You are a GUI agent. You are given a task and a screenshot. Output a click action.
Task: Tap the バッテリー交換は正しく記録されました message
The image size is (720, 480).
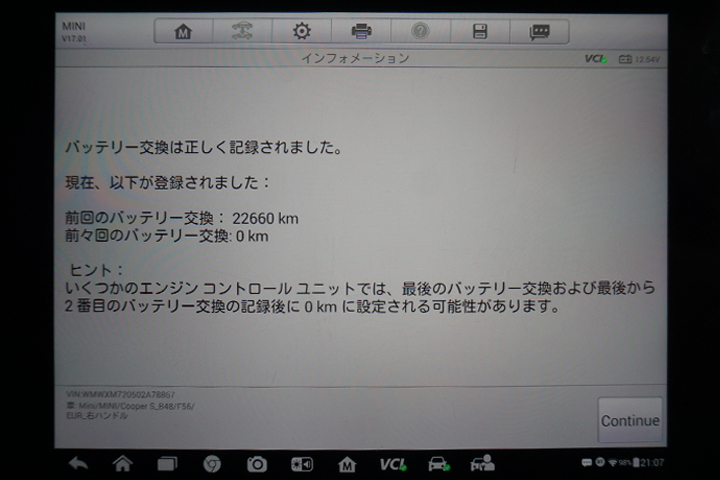point(204,147)
